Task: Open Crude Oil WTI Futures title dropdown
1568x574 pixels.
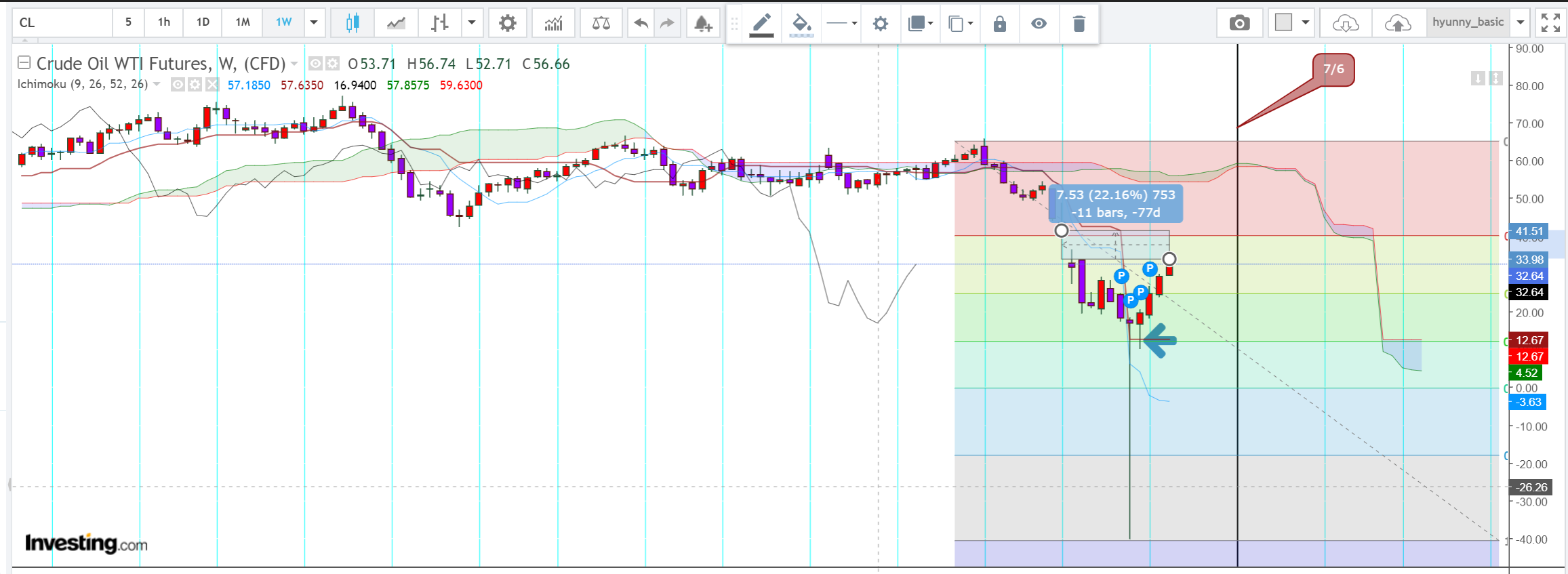Action: [294, 64]
